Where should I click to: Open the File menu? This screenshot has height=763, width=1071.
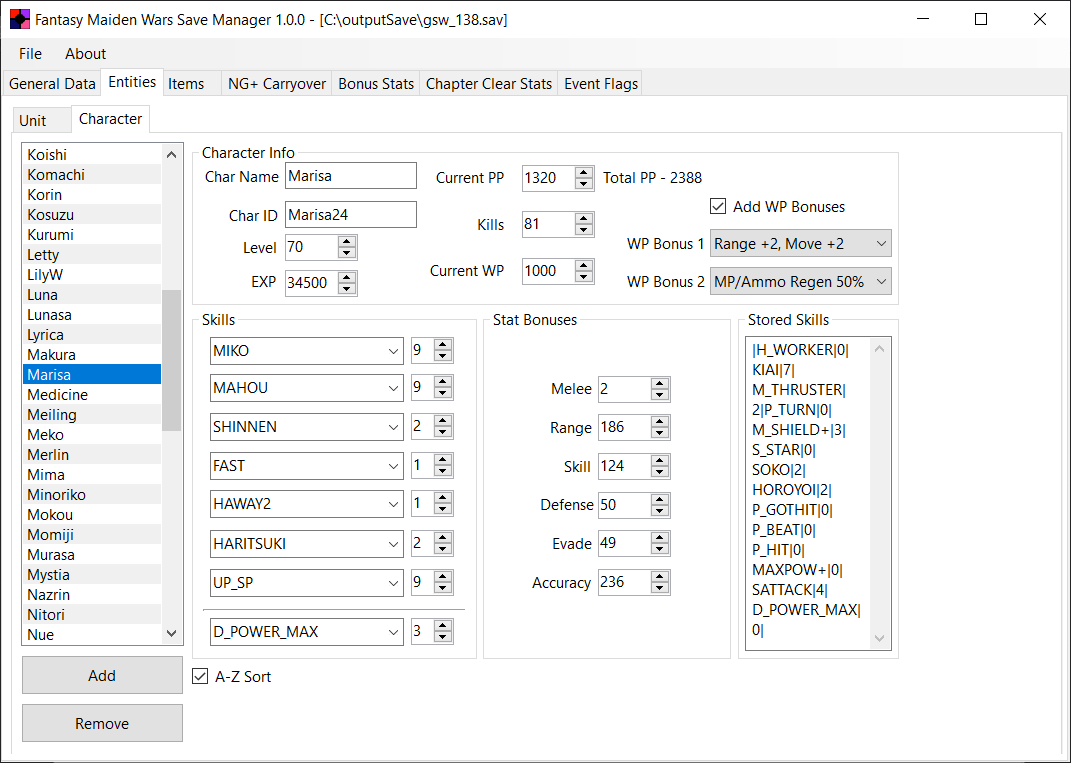pos(30,53)
